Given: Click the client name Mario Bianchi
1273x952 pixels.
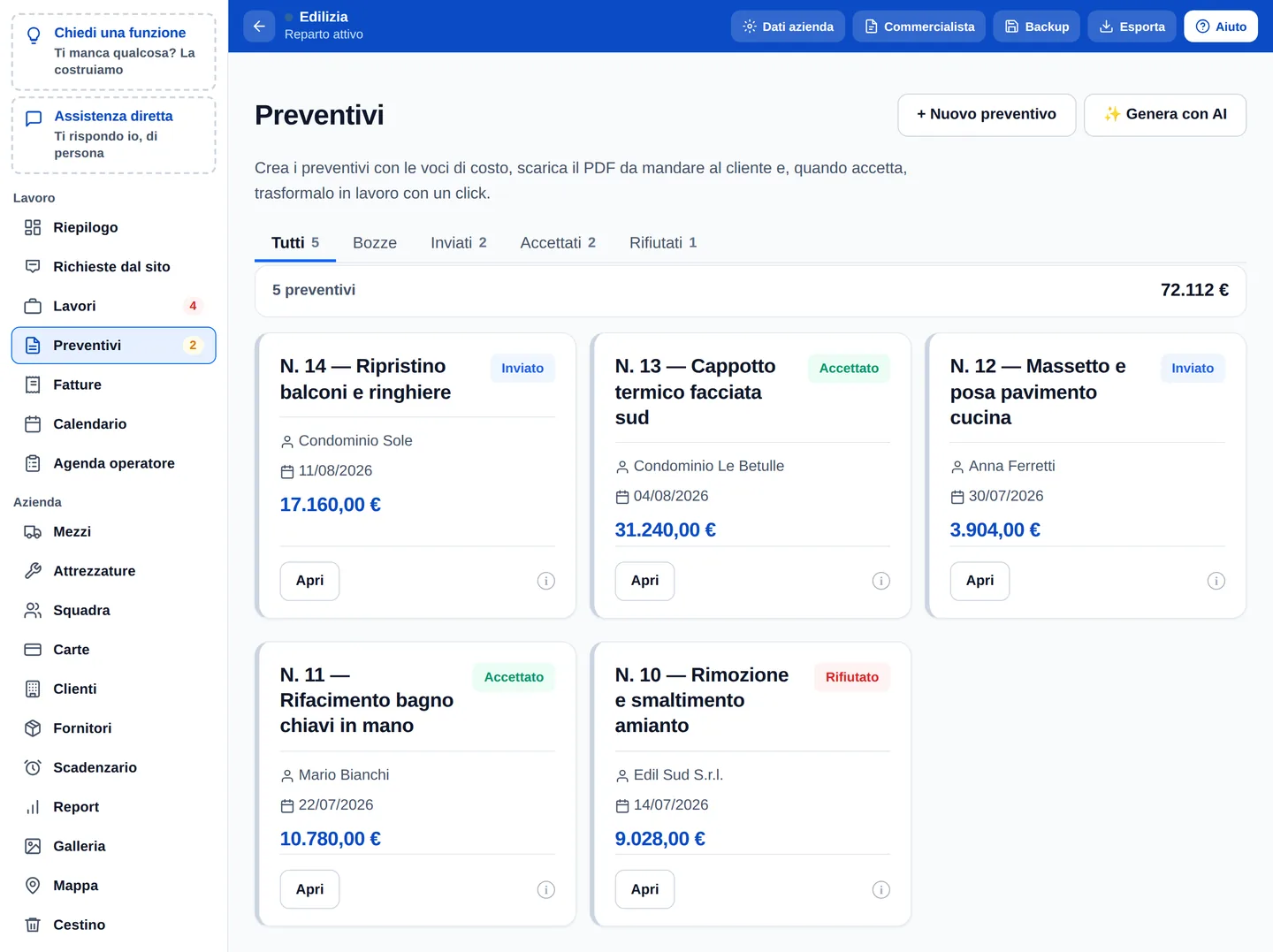Looking at the screenshot, I should click(x=344, y=775).
